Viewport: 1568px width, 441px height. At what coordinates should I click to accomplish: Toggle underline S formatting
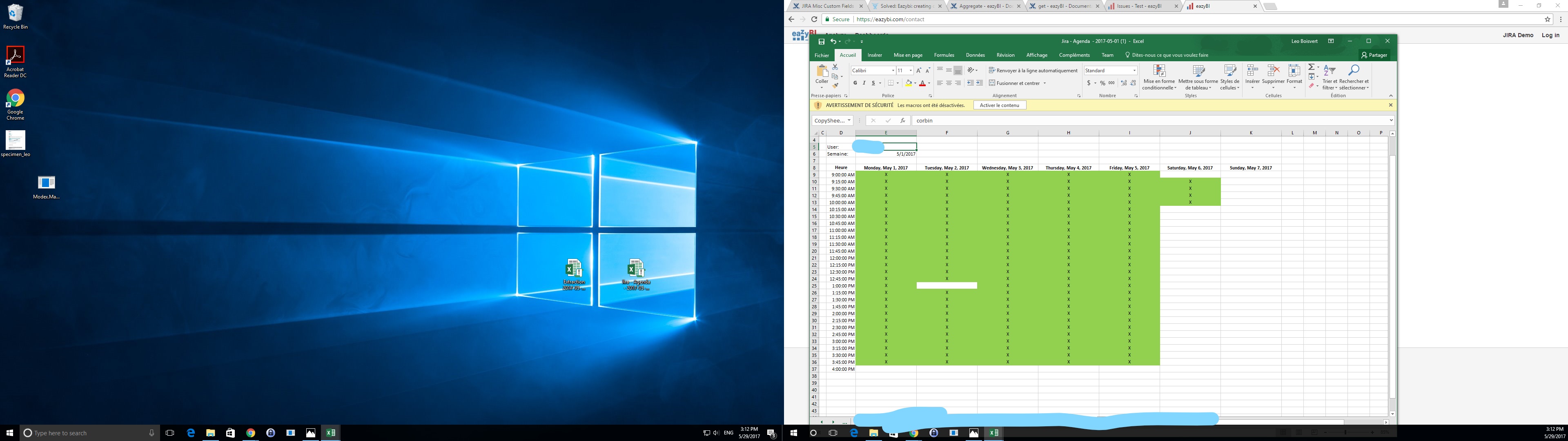point(873,83)
